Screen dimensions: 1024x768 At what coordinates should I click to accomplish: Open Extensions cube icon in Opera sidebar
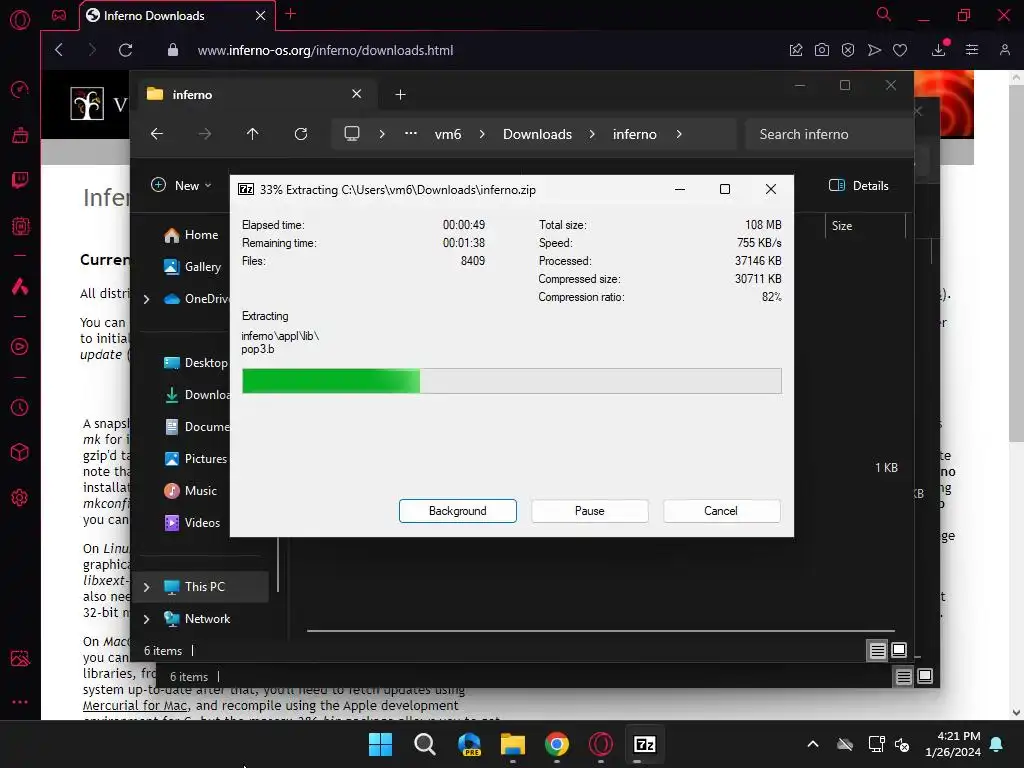(20, 452)
